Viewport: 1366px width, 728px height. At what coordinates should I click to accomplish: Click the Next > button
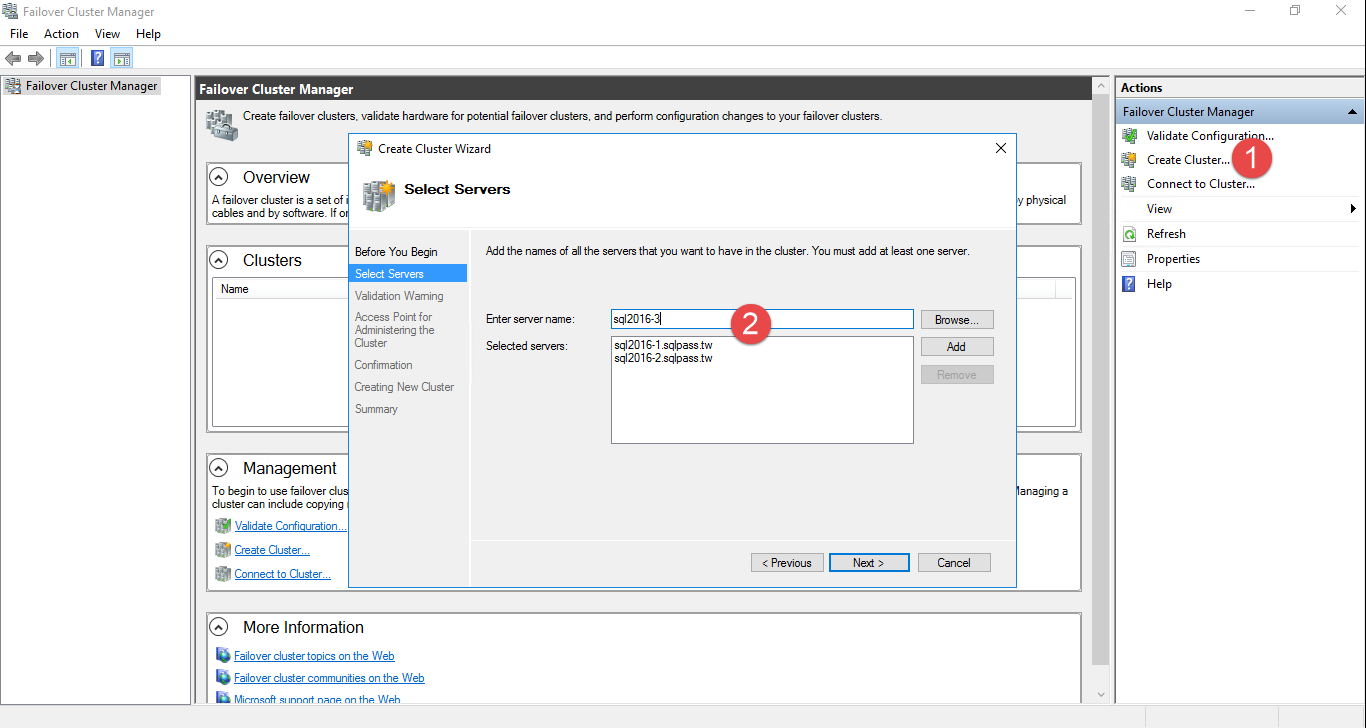click(x=869, y=563)
